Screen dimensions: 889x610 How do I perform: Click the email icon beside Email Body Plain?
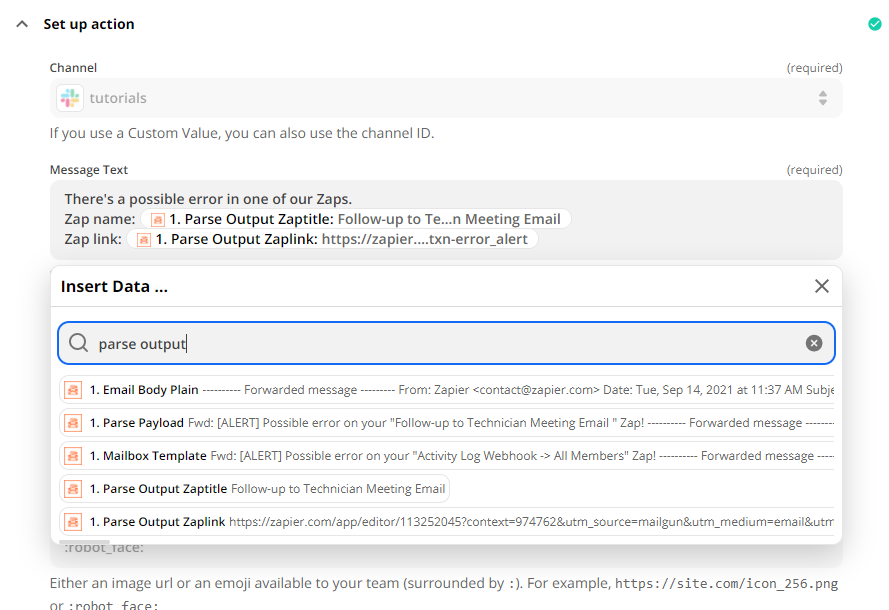(73, 390)
